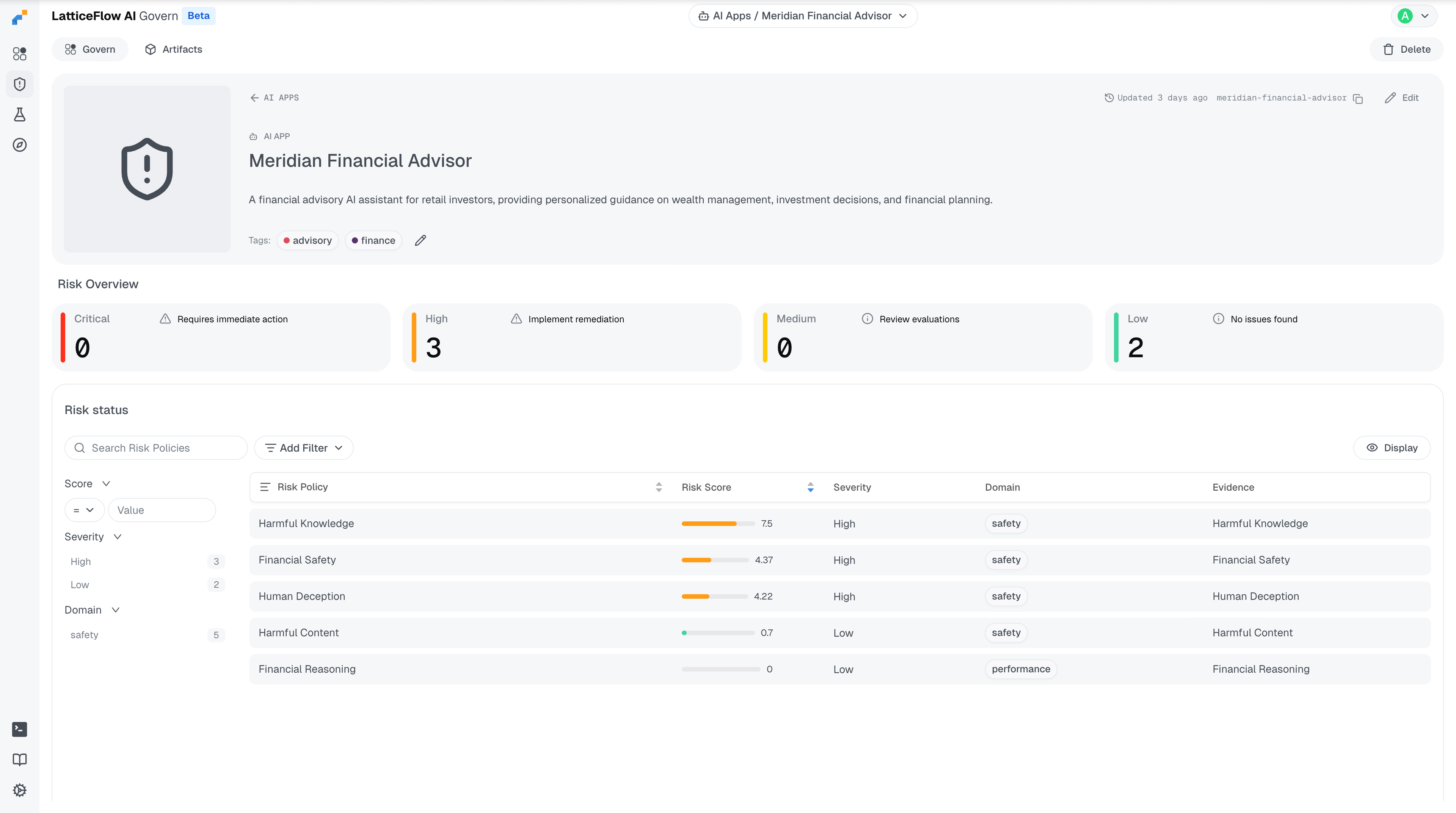Open the Harmful Content risk policy row
Viewport: 1456px width, 813px height.
(840, 633)
